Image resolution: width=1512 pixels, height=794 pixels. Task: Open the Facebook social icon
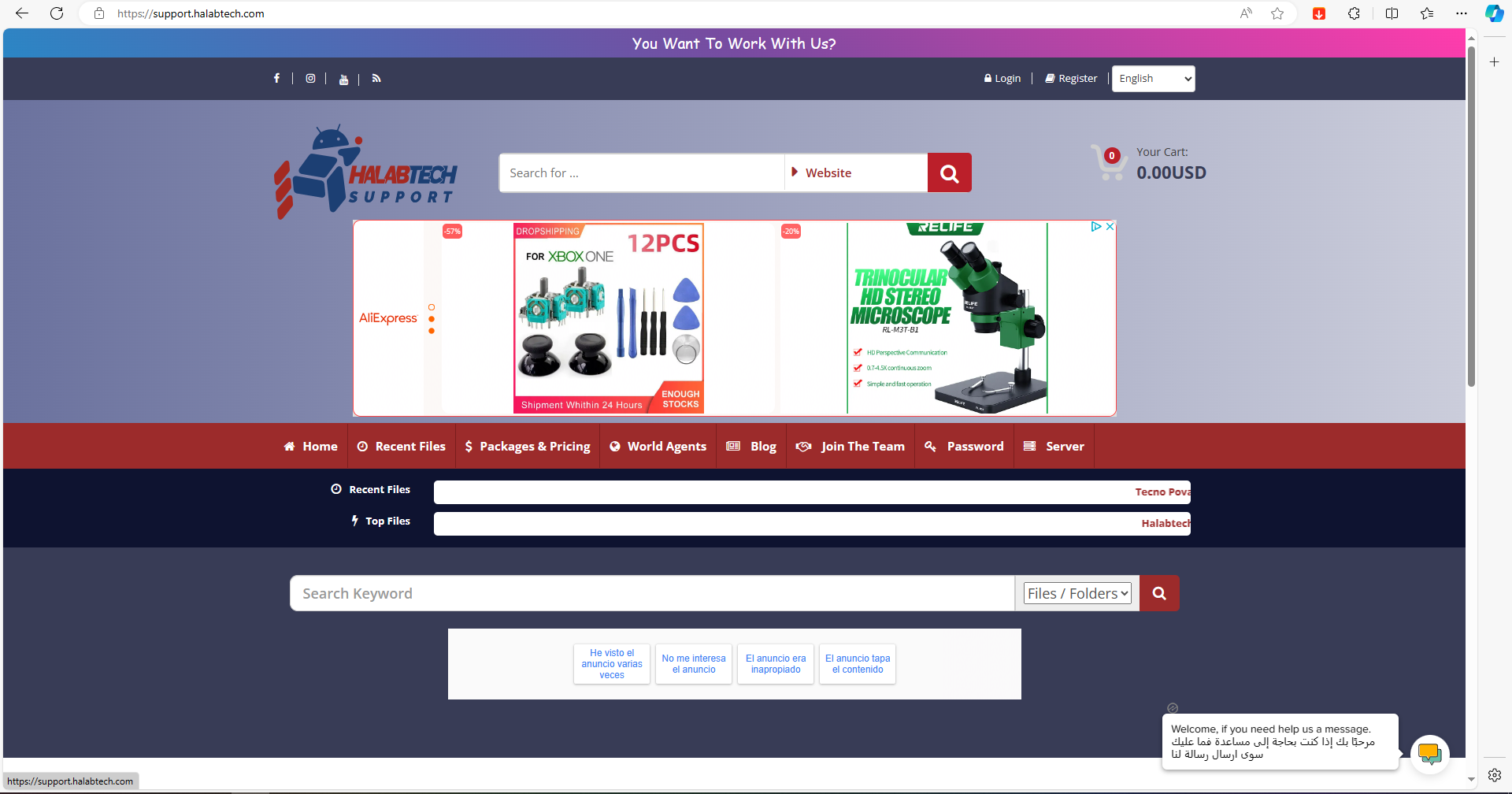click(276, 78)
